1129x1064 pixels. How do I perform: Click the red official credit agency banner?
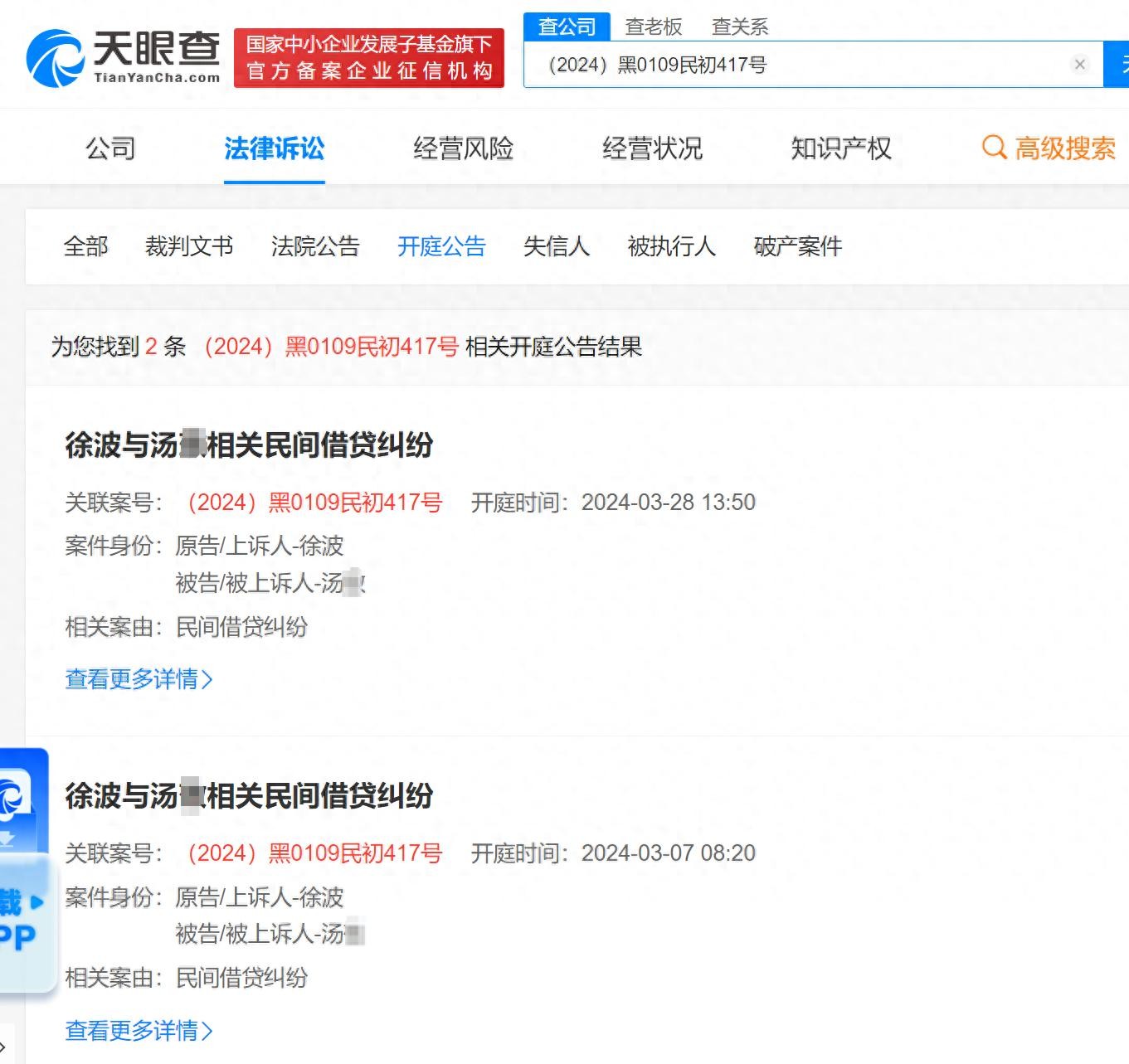[368, 58]
